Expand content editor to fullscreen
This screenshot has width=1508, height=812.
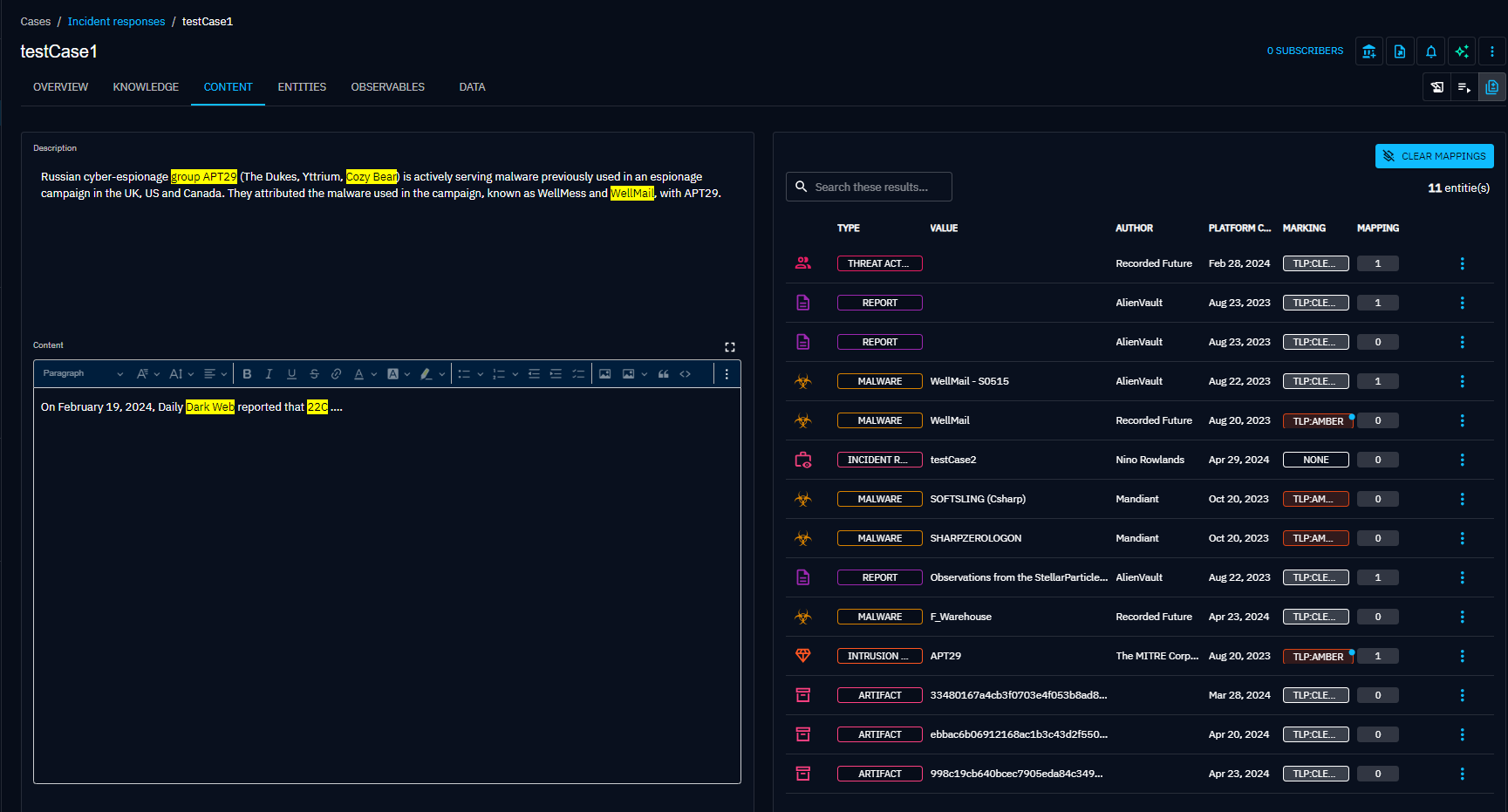[730, 347]
